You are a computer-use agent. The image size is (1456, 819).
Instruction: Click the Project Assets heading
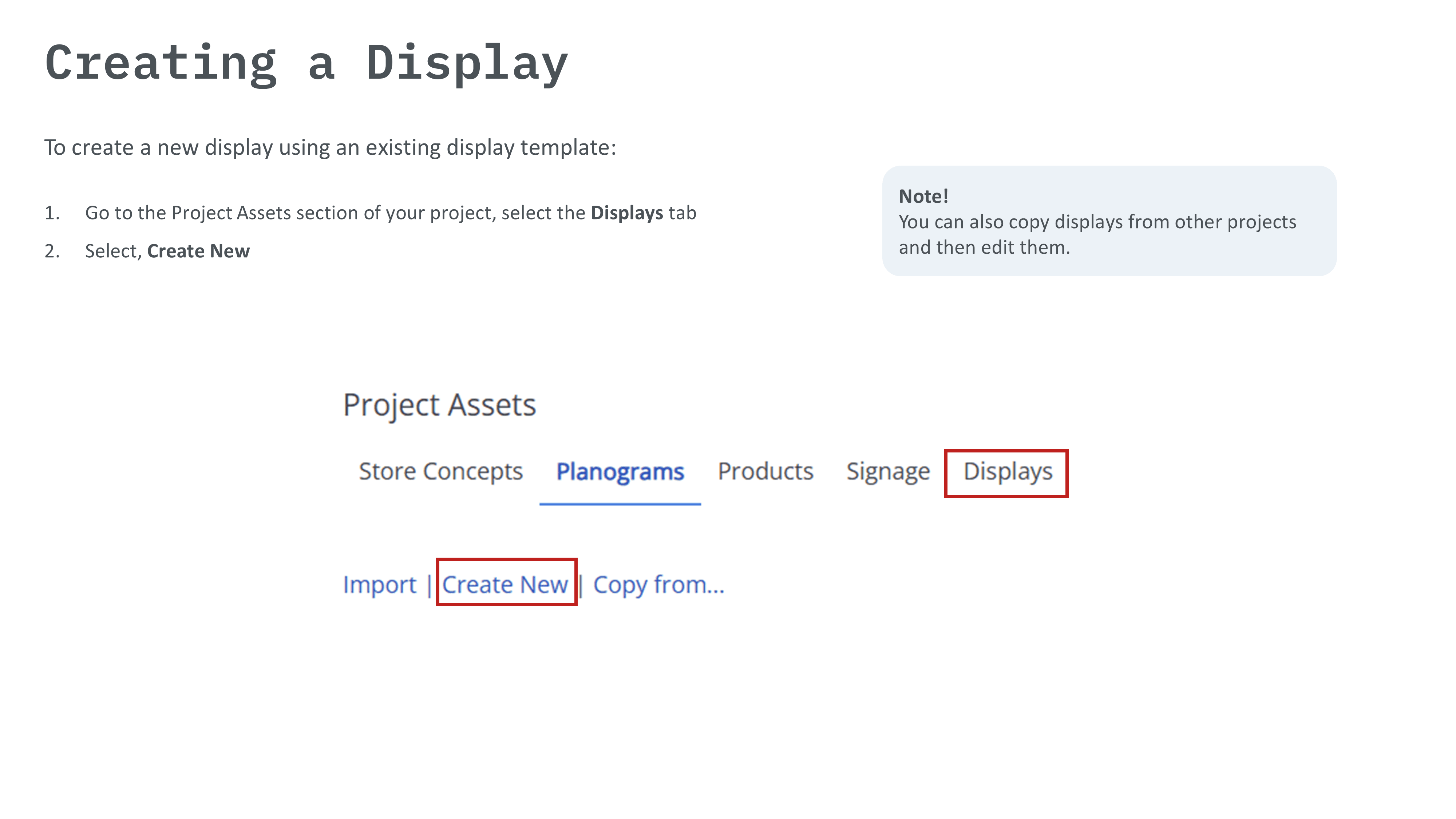pos(439,405)
